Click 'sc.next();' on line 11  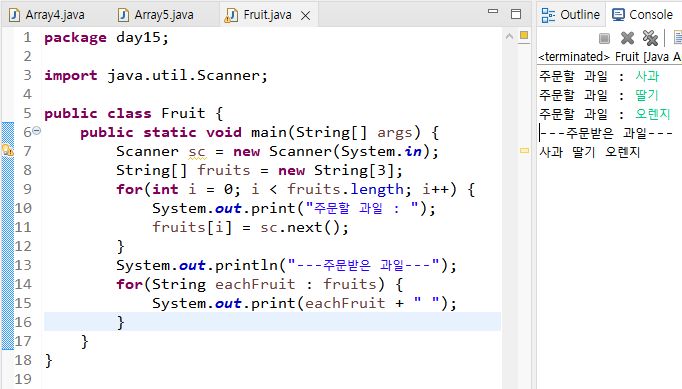tap(304, 227)
